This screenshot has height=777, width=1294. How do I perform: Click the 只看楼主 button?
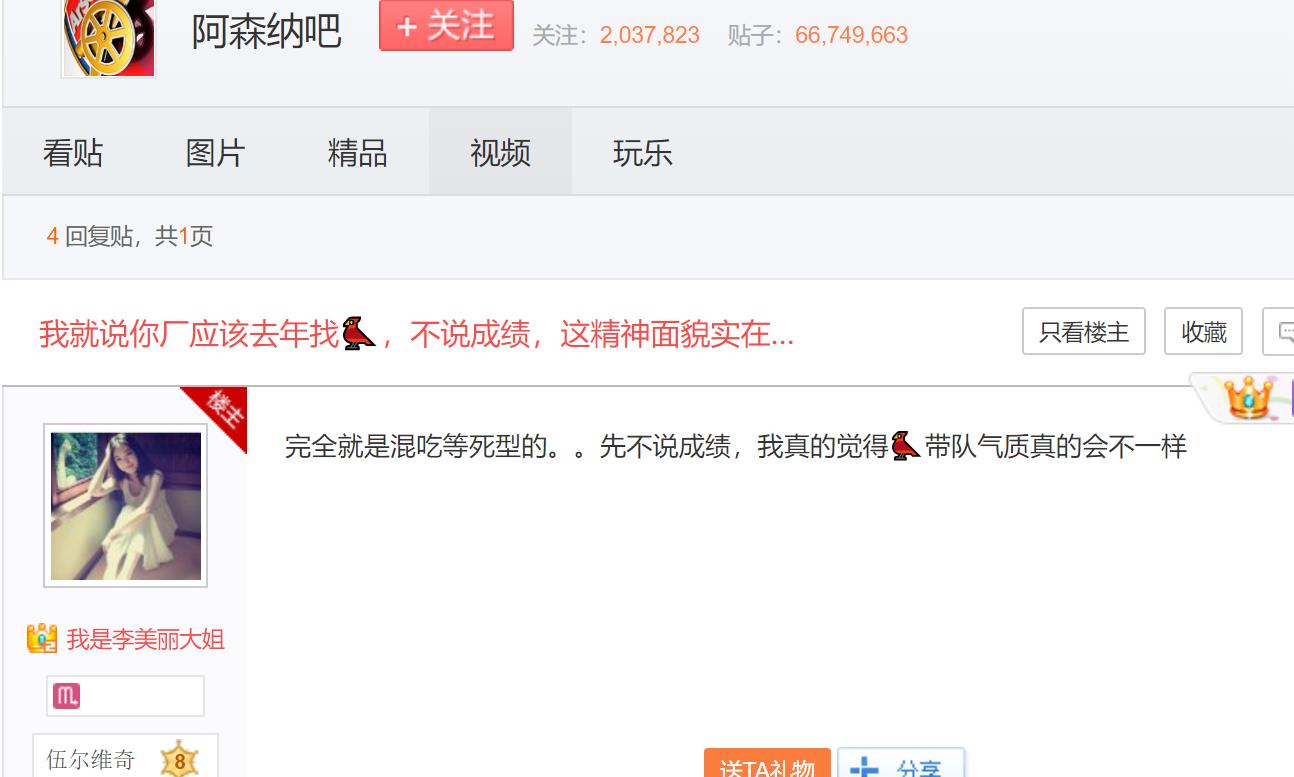pos(1084,332)
